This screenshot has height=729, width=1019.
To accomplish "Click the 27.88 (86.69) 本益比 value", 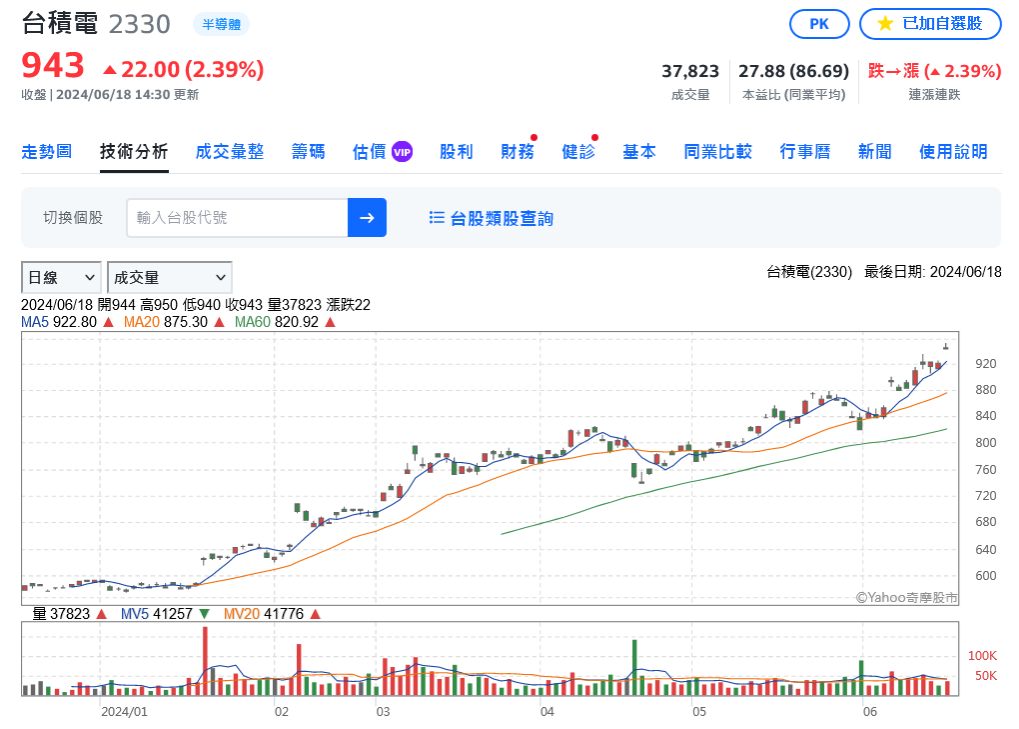I will click(793, 71).
